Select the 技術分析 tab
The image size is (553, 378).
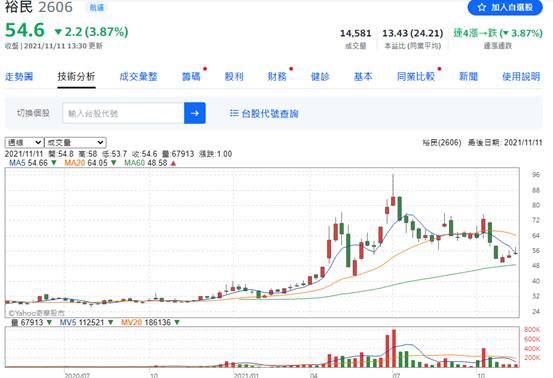click(x=77, y=77)
